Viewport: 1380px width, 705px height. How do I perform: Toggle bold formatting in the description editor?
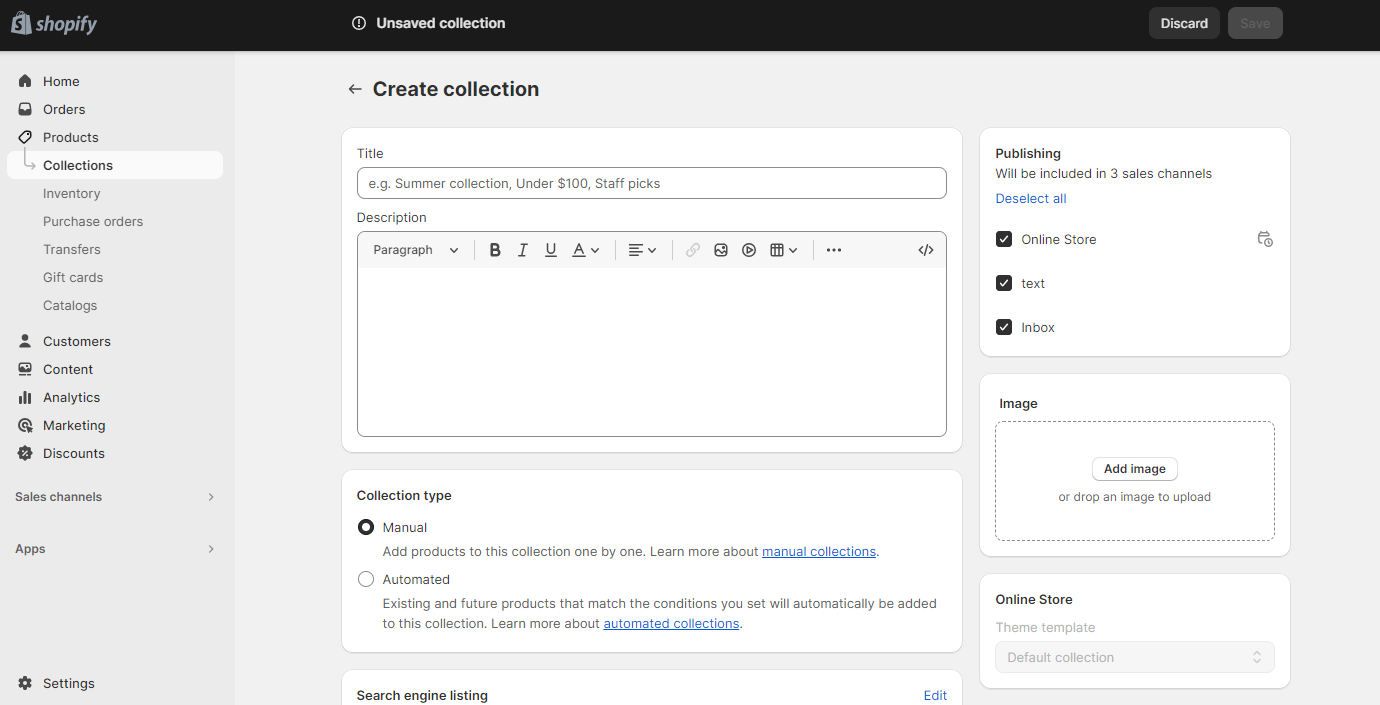click(495, 249)
